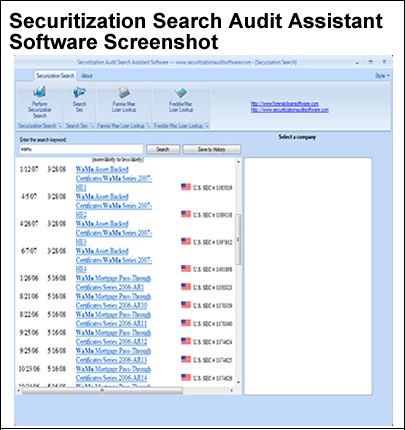
Task: Expand the Freddie Mac Loan Lookup group launcher
Action: (x=207, y=126)
